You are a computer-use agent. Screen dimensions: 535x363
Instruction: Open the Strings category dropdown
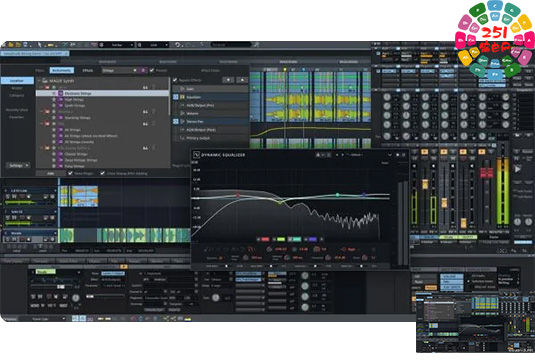point(120,70)
